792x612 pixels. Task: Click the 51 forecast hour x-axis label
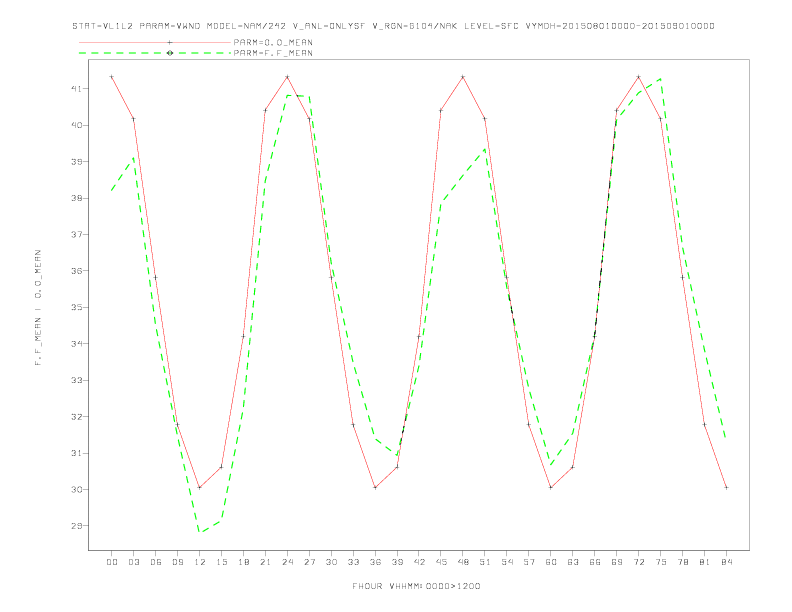pyautogui.click(x=485, y=562)
